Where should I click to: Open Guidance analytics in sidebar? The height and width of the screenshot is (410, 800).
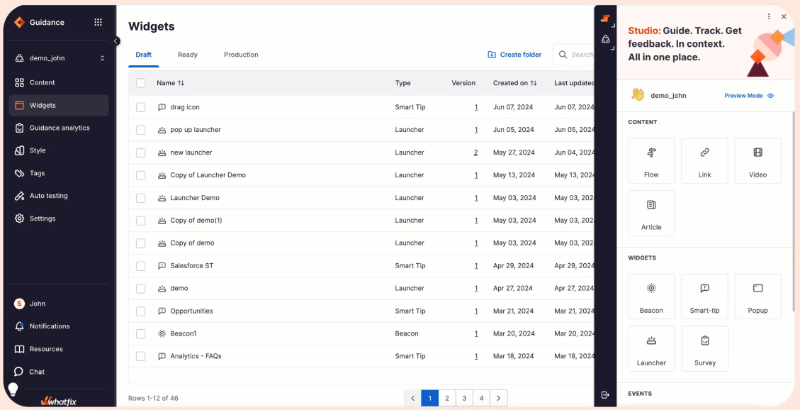click(x=59, y=128)
